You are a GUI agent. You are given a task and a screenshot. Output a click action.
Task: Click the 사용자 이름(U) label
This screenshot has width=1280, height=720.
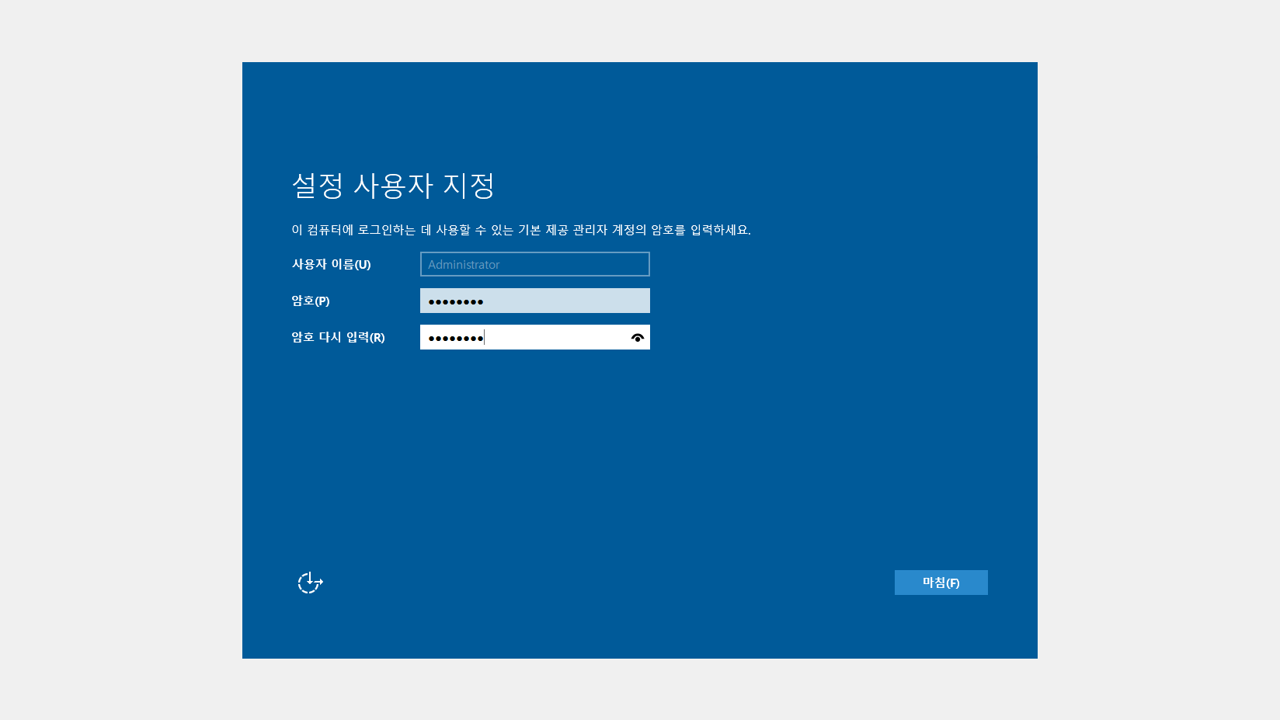click(331, 264)
